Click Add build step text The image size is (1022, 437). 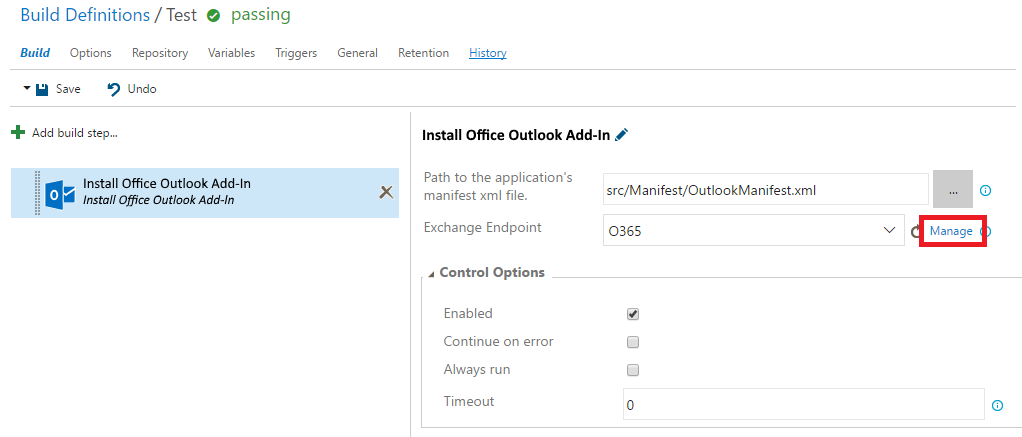75,133
